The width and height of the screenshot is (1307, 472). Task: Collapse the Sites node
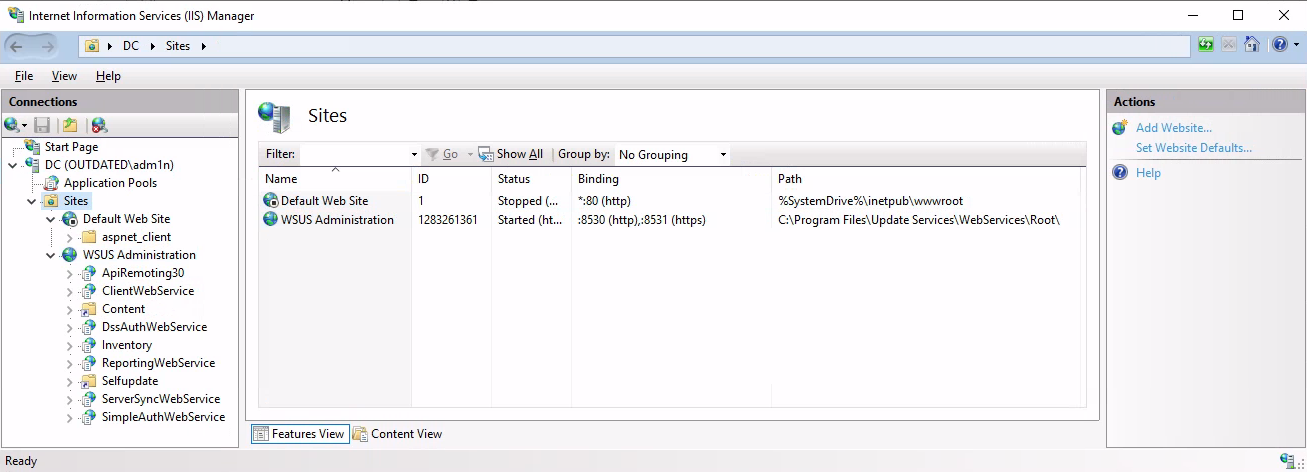pyautogui.click(x=32, y=201)
